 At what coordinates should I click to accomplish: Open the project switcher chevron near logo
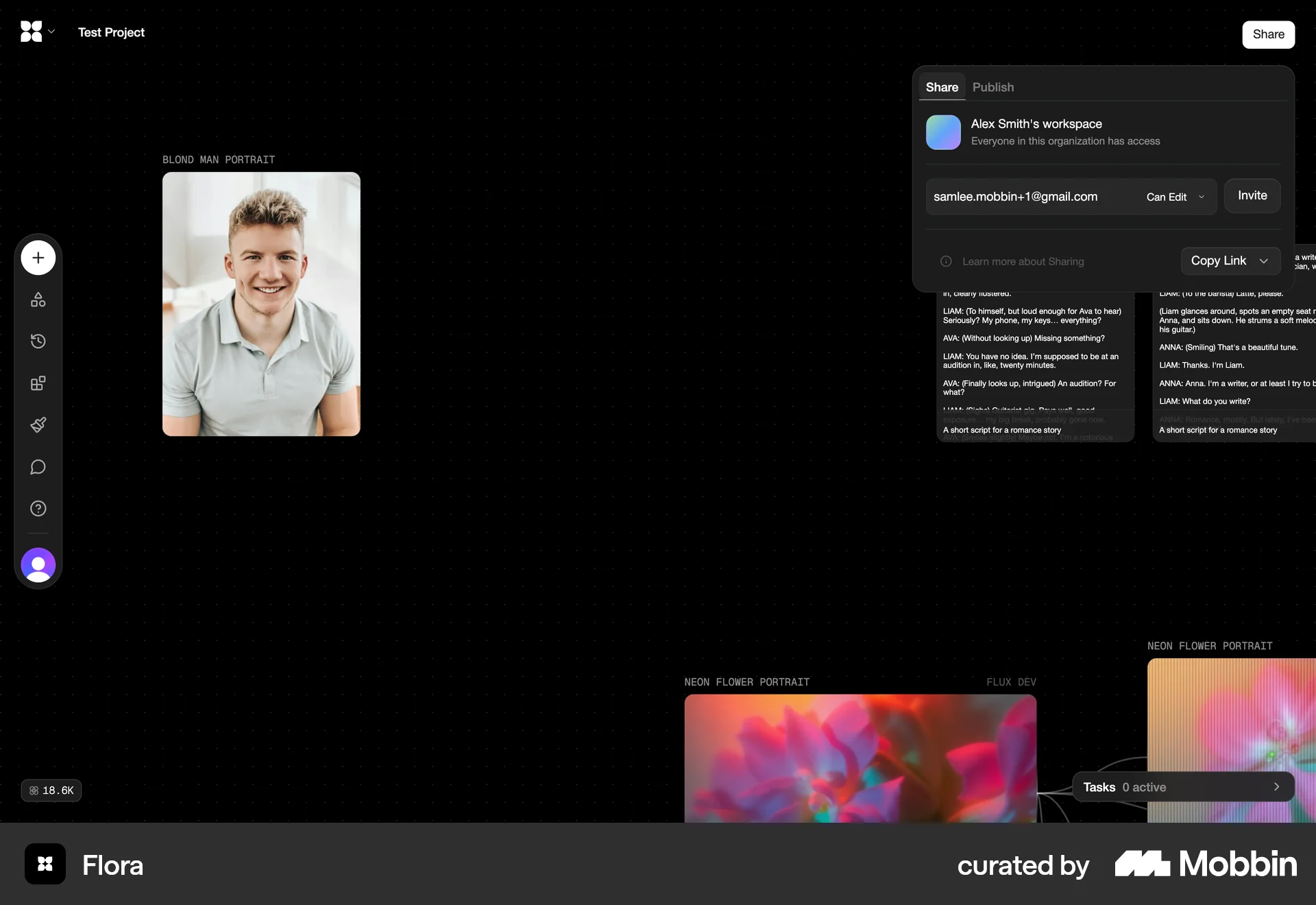point(51,32)
